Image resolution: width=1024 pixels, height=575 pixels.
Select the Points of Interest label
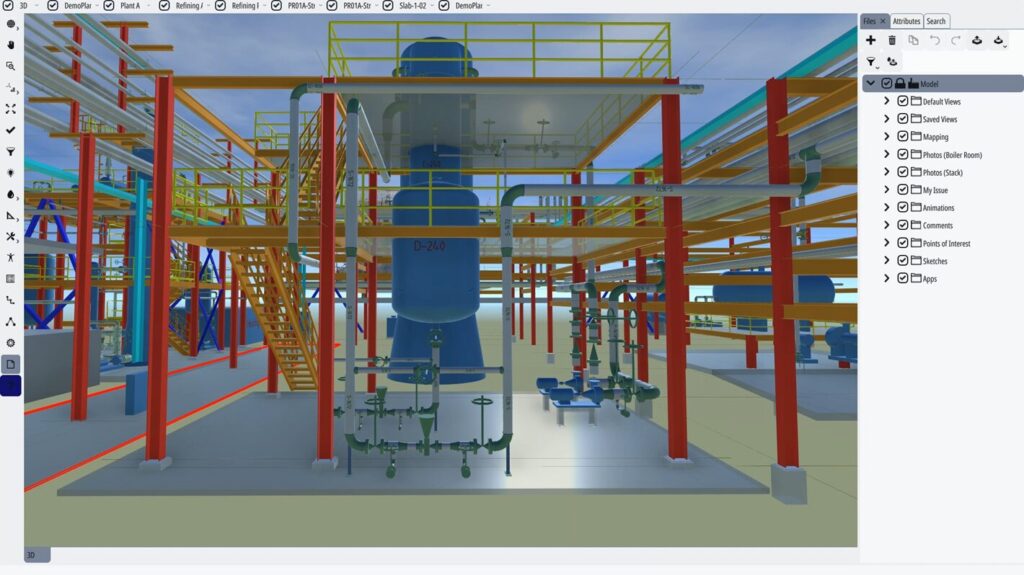(x=946, y=243)
